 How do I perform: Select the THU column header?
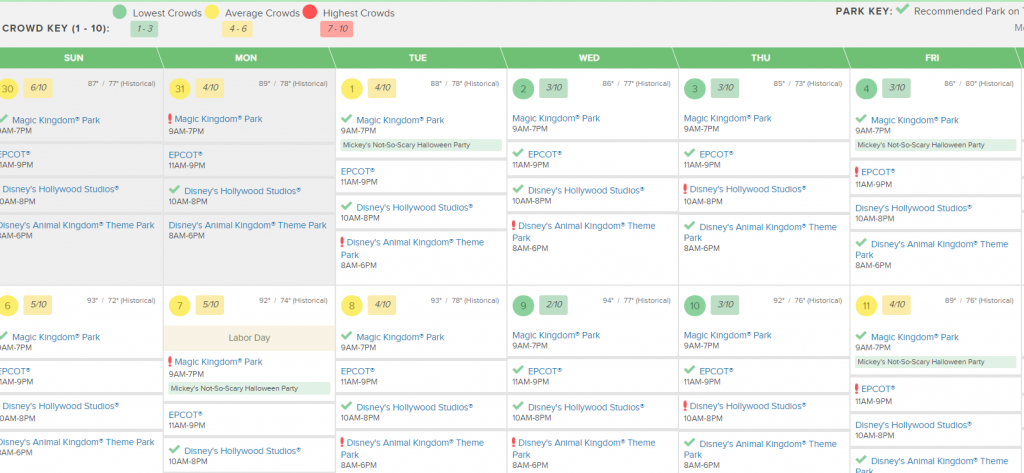click(x=761, y=58)
